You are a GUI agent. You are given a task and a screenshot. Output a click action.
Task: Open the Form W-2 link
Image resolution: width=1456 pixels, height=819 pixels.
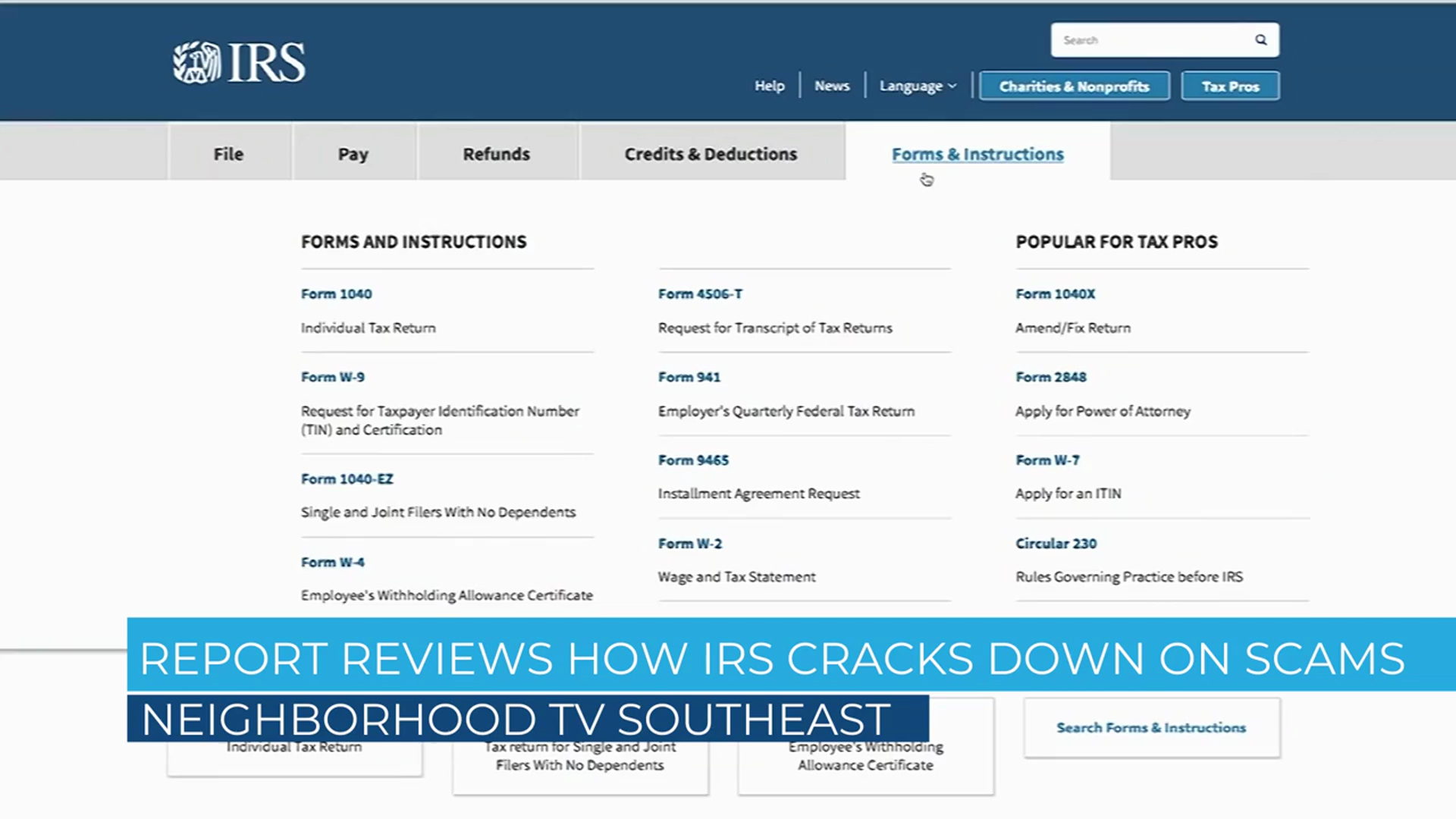click(x=690, y=544)
